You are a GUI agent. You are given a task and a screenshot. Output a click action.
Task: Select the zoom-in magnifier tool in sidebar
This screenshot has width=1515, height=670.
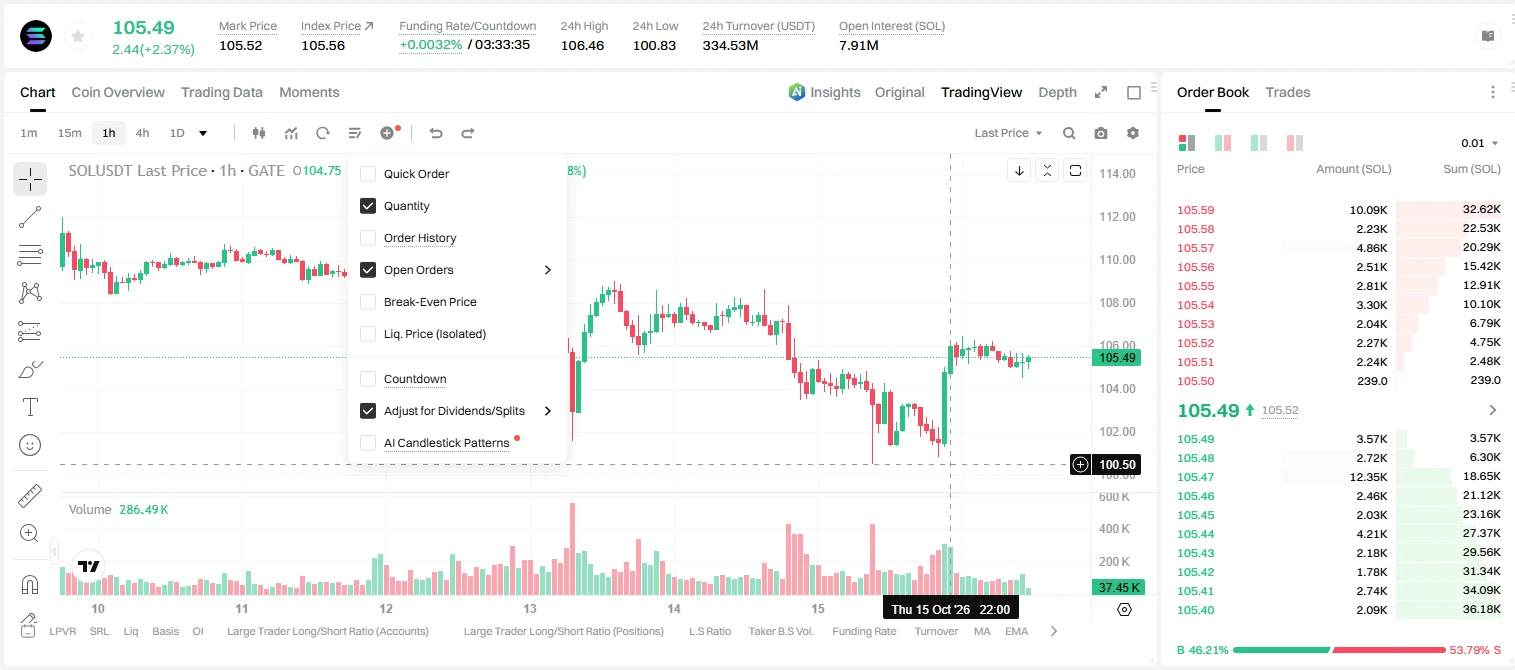(30, 533)
